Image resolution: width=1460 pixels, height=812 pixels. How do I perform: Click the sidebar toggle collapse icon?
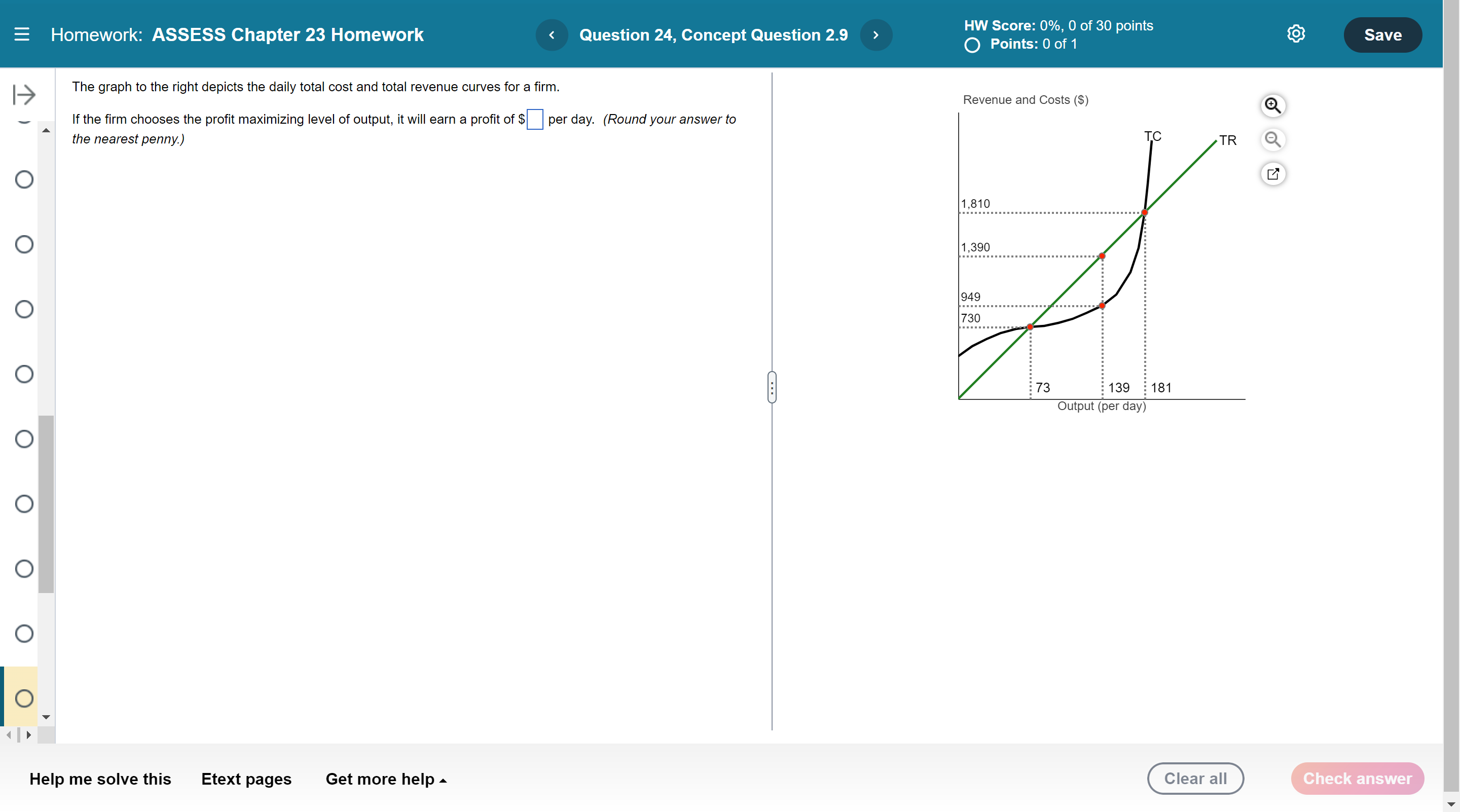pos(24,95)
